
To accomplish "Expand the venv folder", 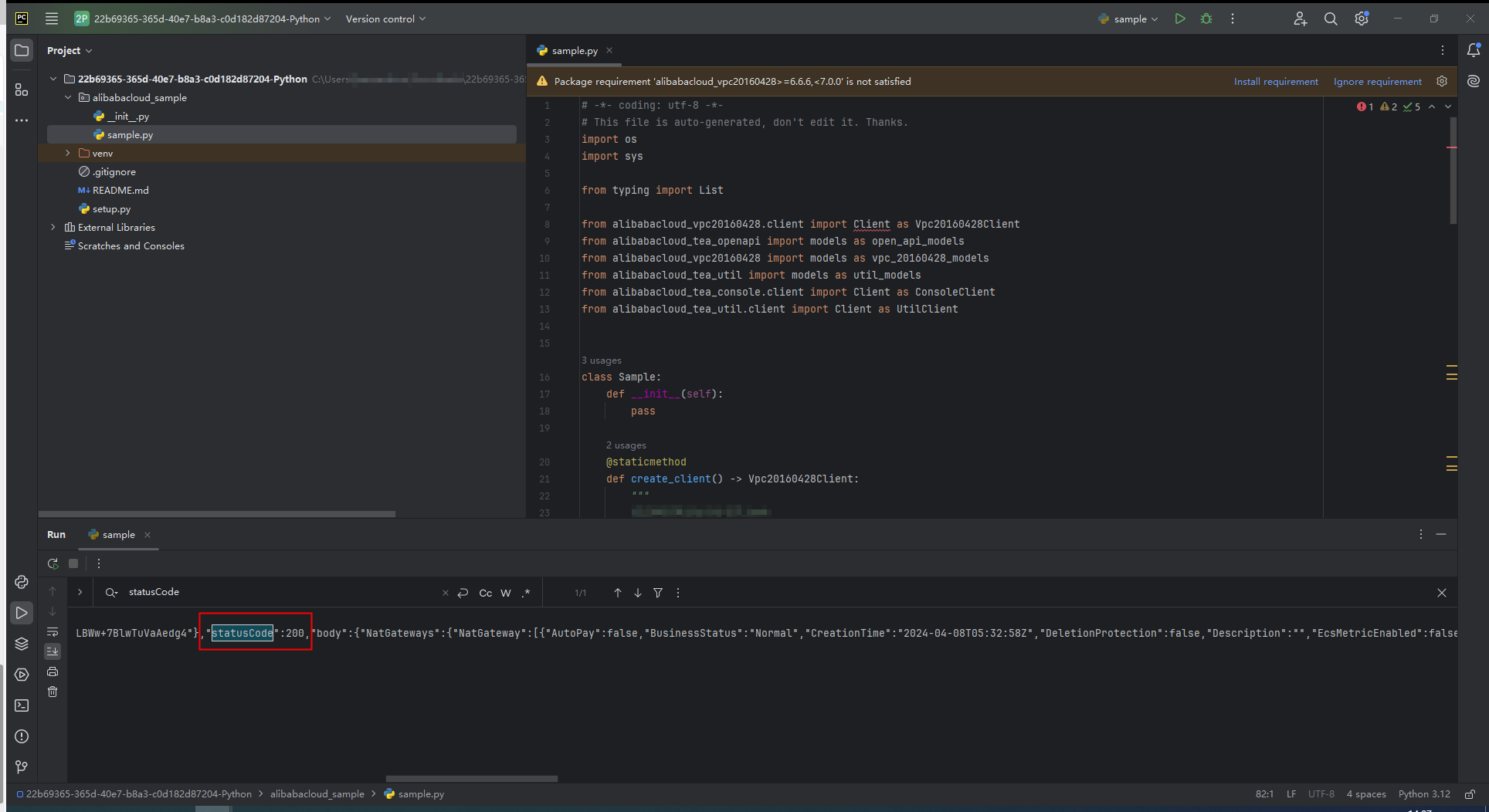I will pos(68,153).
